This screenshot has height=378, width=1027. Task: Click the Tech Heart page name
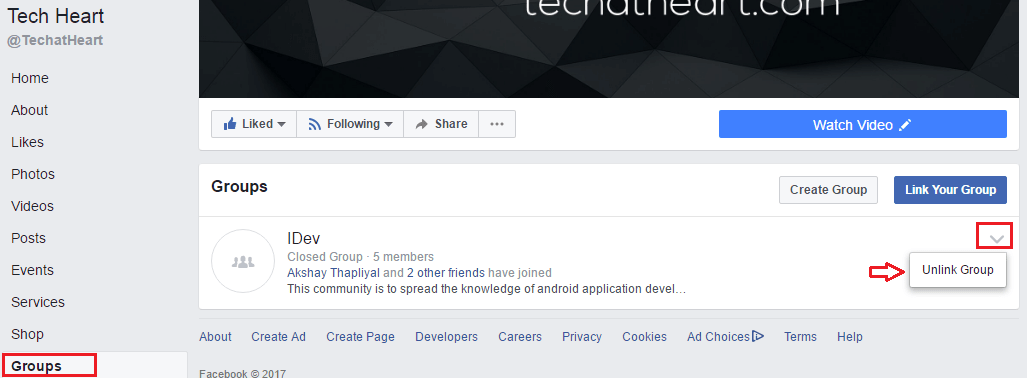pos(56,16)
